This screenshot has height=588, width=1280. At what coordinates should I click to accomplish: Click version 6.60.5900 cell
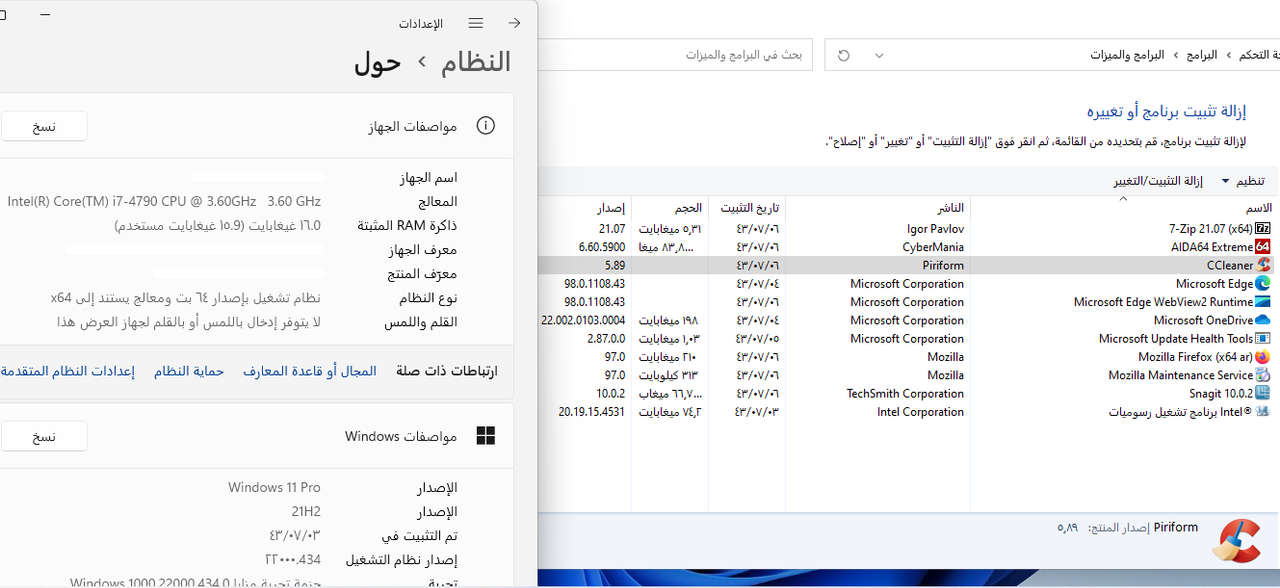pos(602,247)
